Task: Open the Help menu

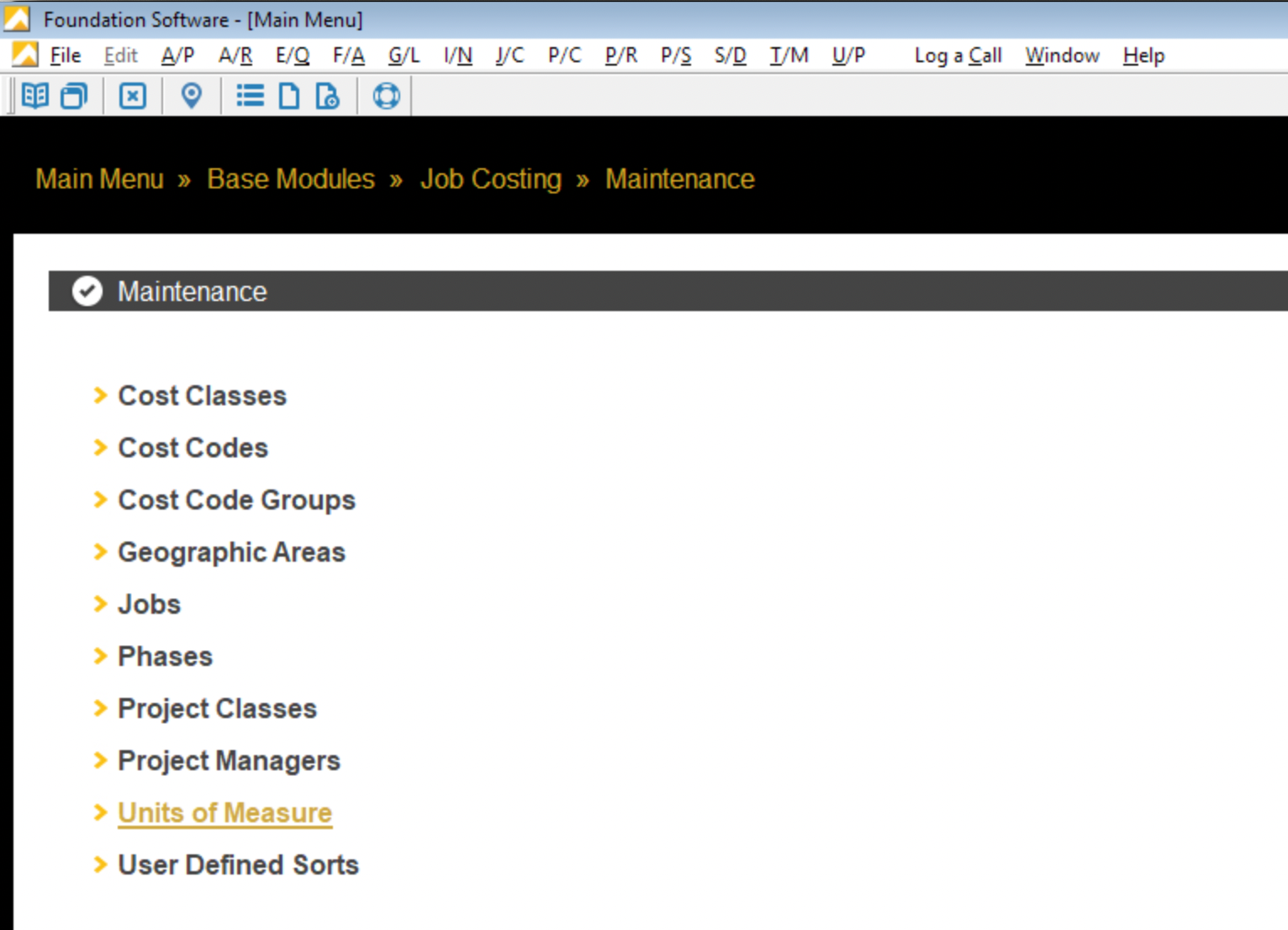Action: [1144, 55]
